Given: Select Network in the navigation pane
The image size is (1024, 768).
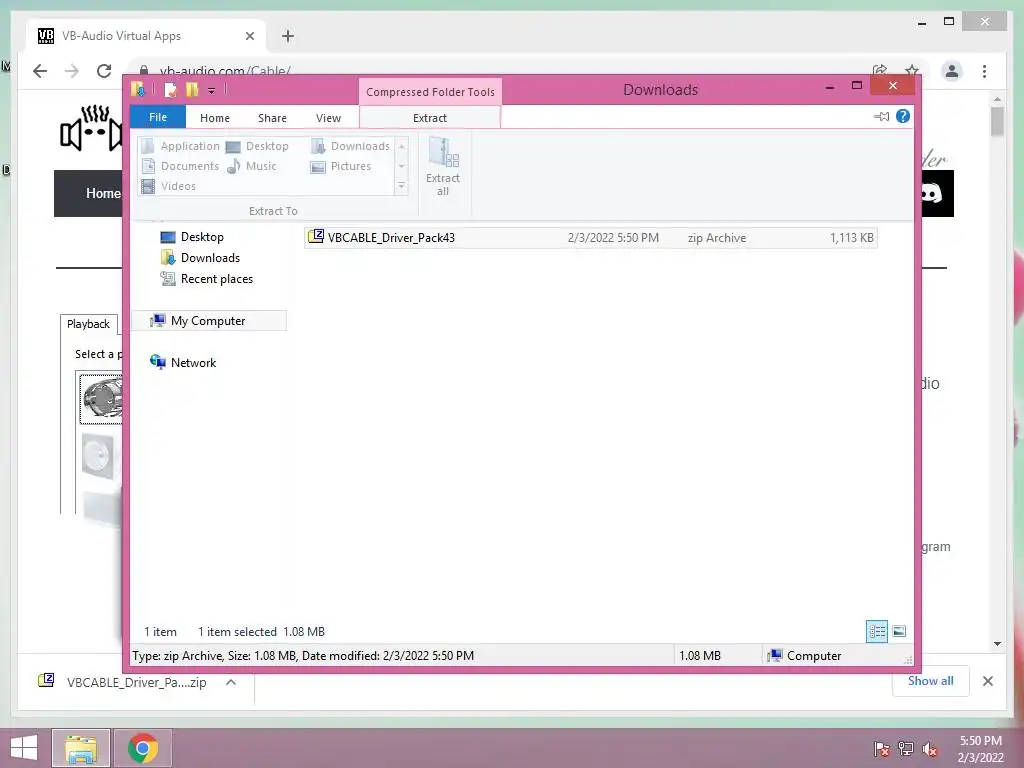Looking at the screenshot, I should [183, 362].
